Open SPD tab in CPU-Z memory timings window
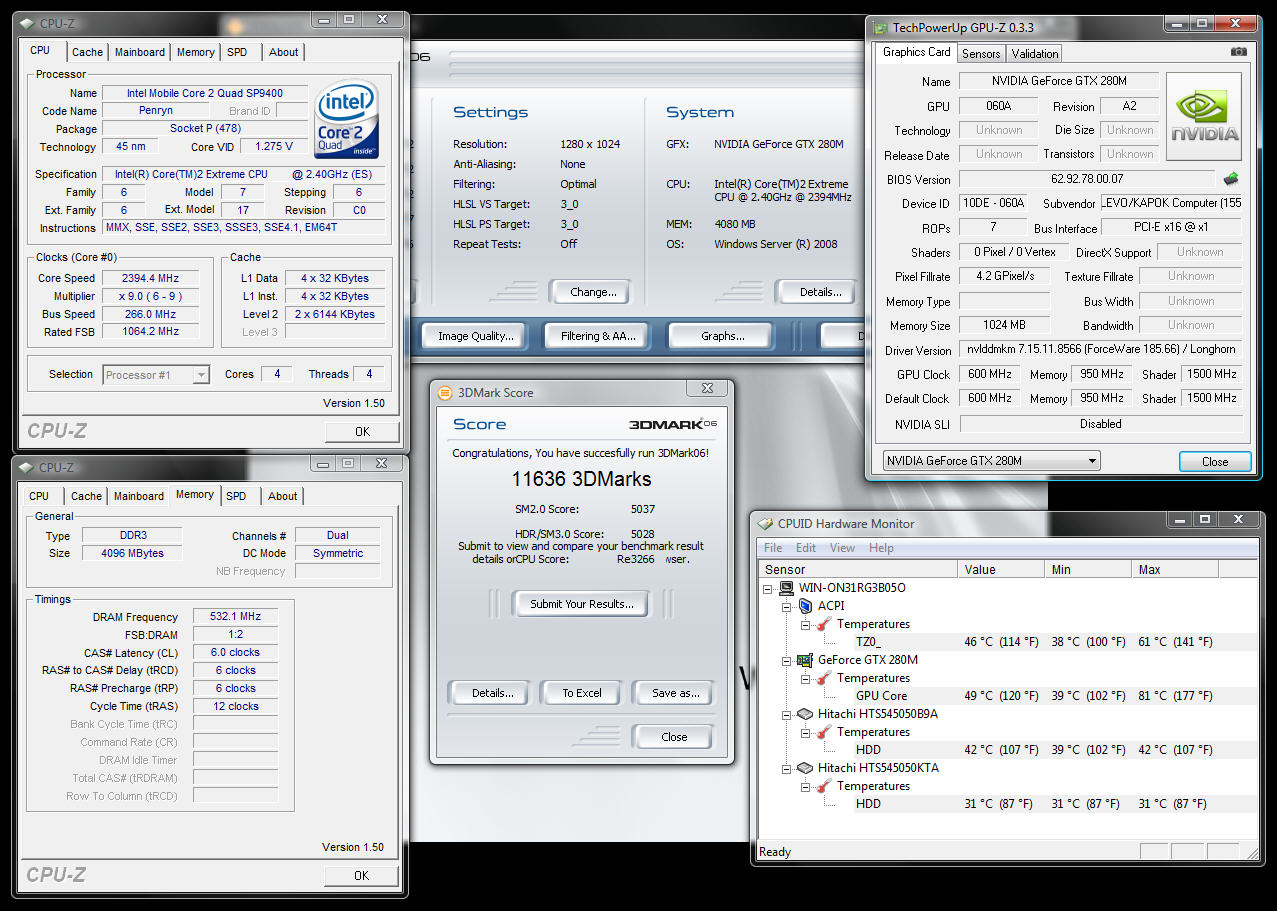This screenshot has width=1277, height=911. 236,496
